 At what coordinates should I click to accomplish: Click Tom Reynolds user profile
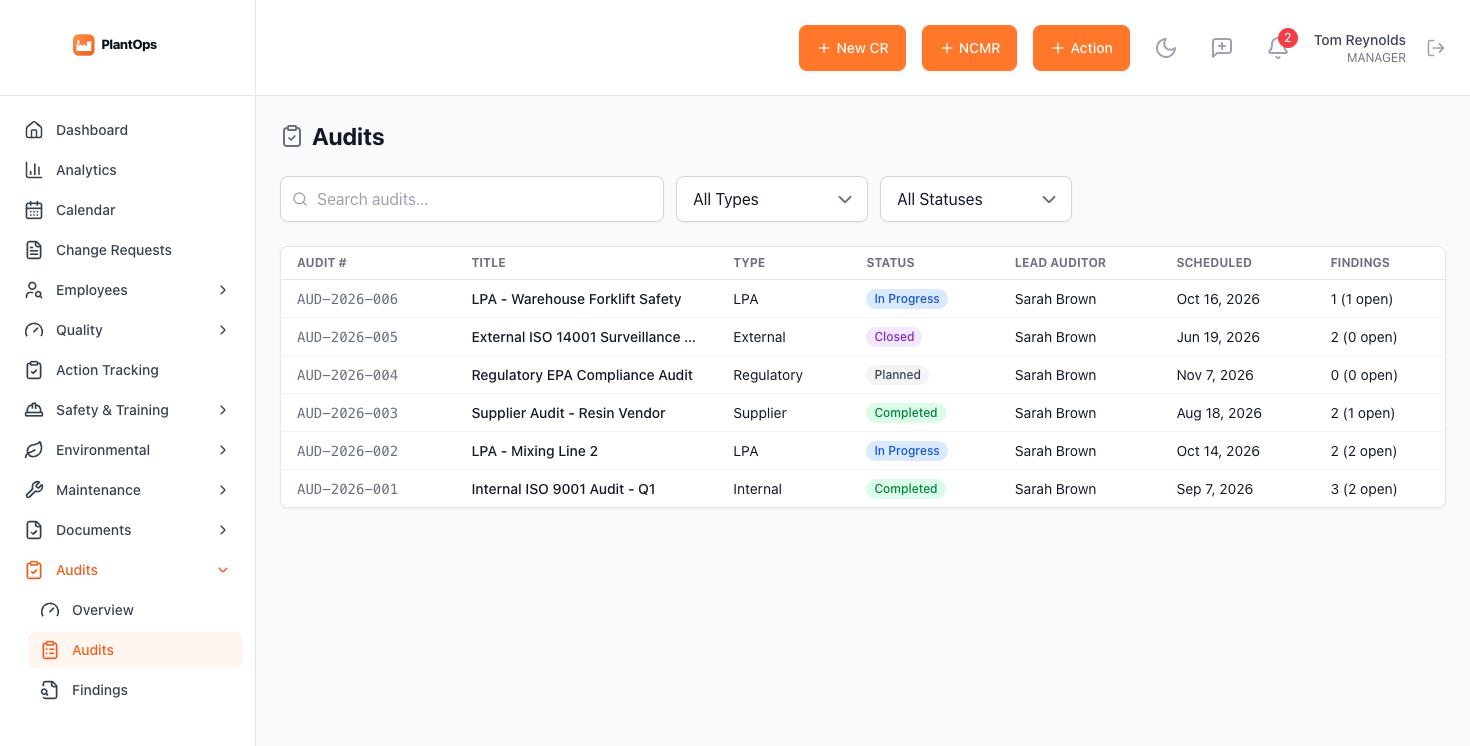pos(1359,48)
